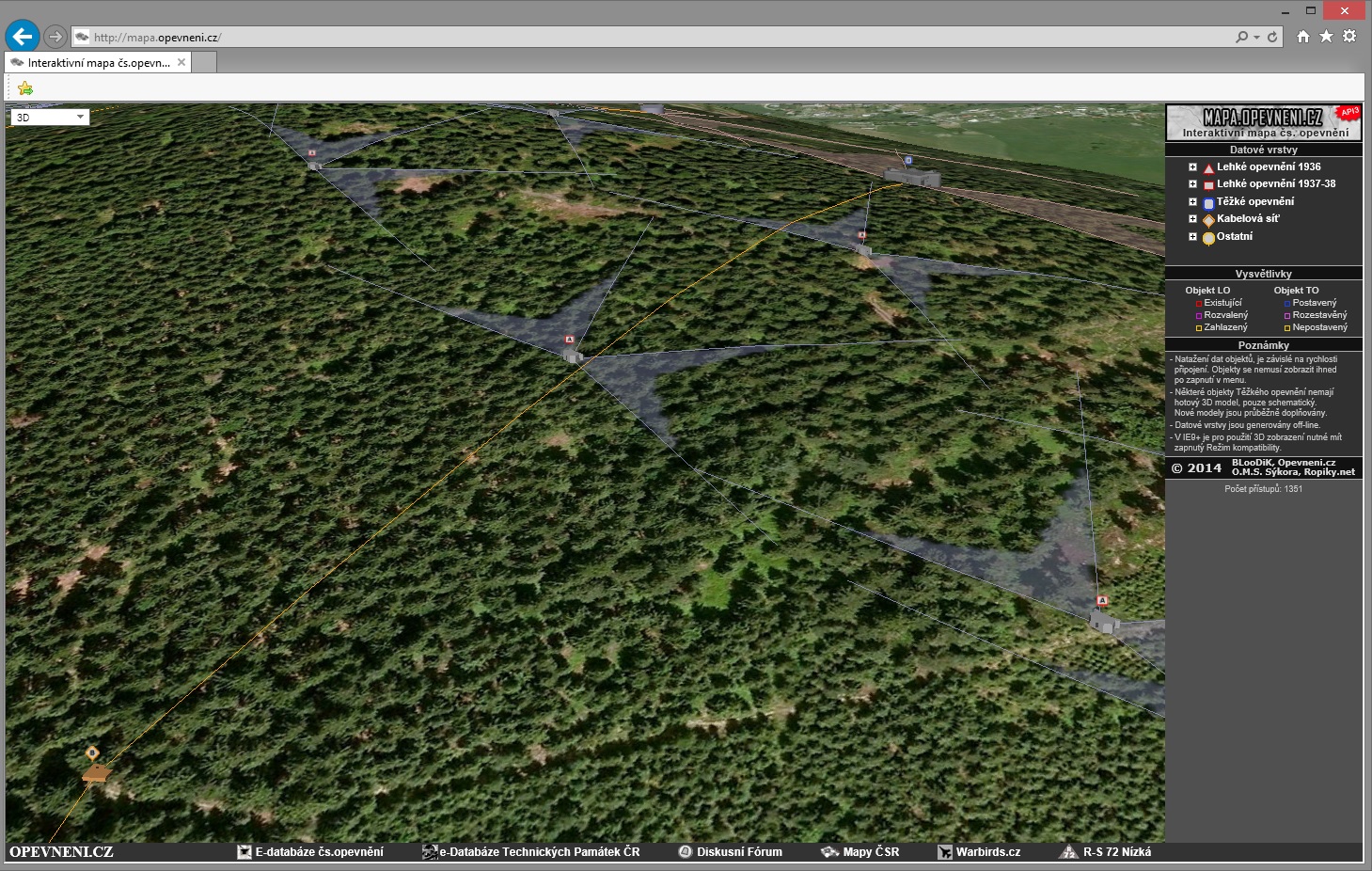This screenshot has height=871, width=1372.
Task: Open browser tools gear icon
Action: click(x=1349, y=37)
